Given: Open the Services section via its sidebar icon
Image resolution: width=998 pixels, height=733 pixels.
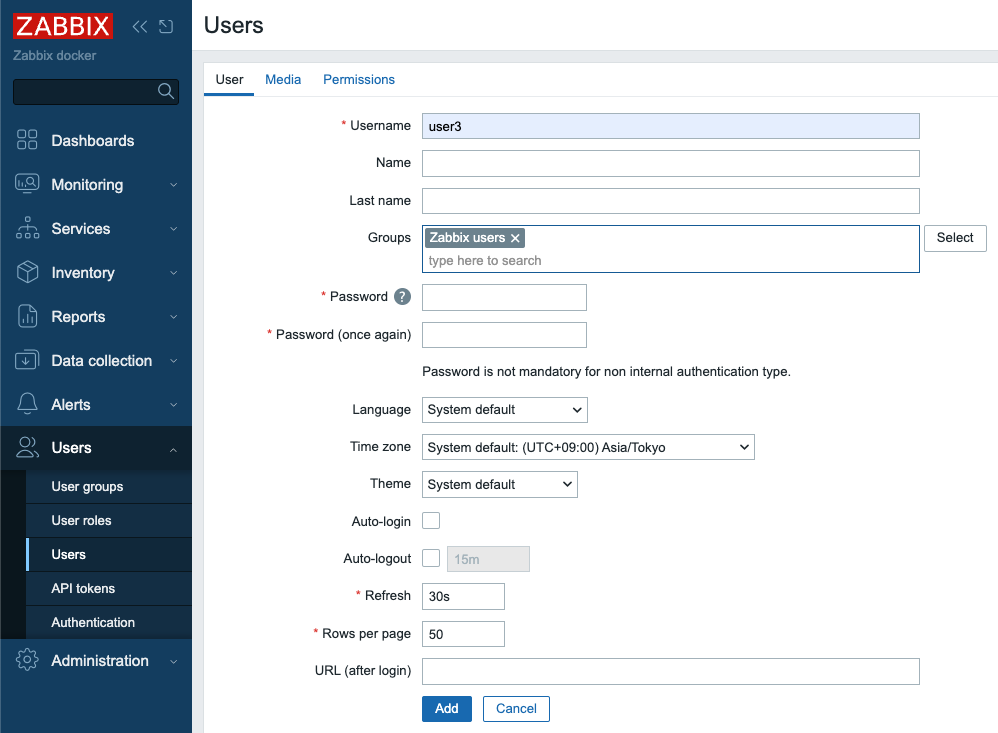Looking at the screenshot, I should tap(27, 228).
